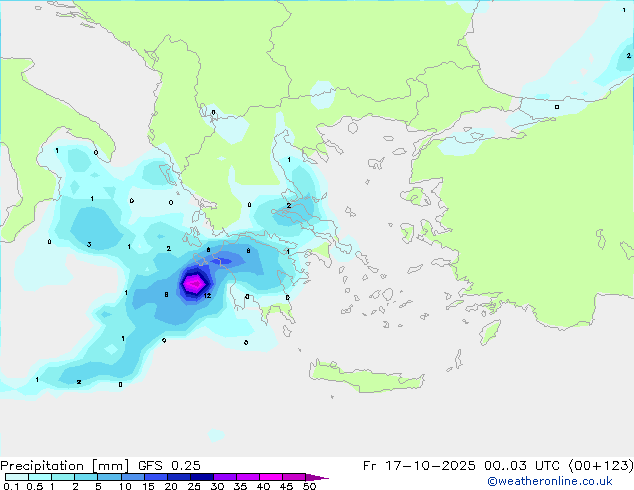Image resolution: width=634 pixels, height=490 pixels.
Task: Click the 'GFS 0.25' model label
Action: coord(169,466)
